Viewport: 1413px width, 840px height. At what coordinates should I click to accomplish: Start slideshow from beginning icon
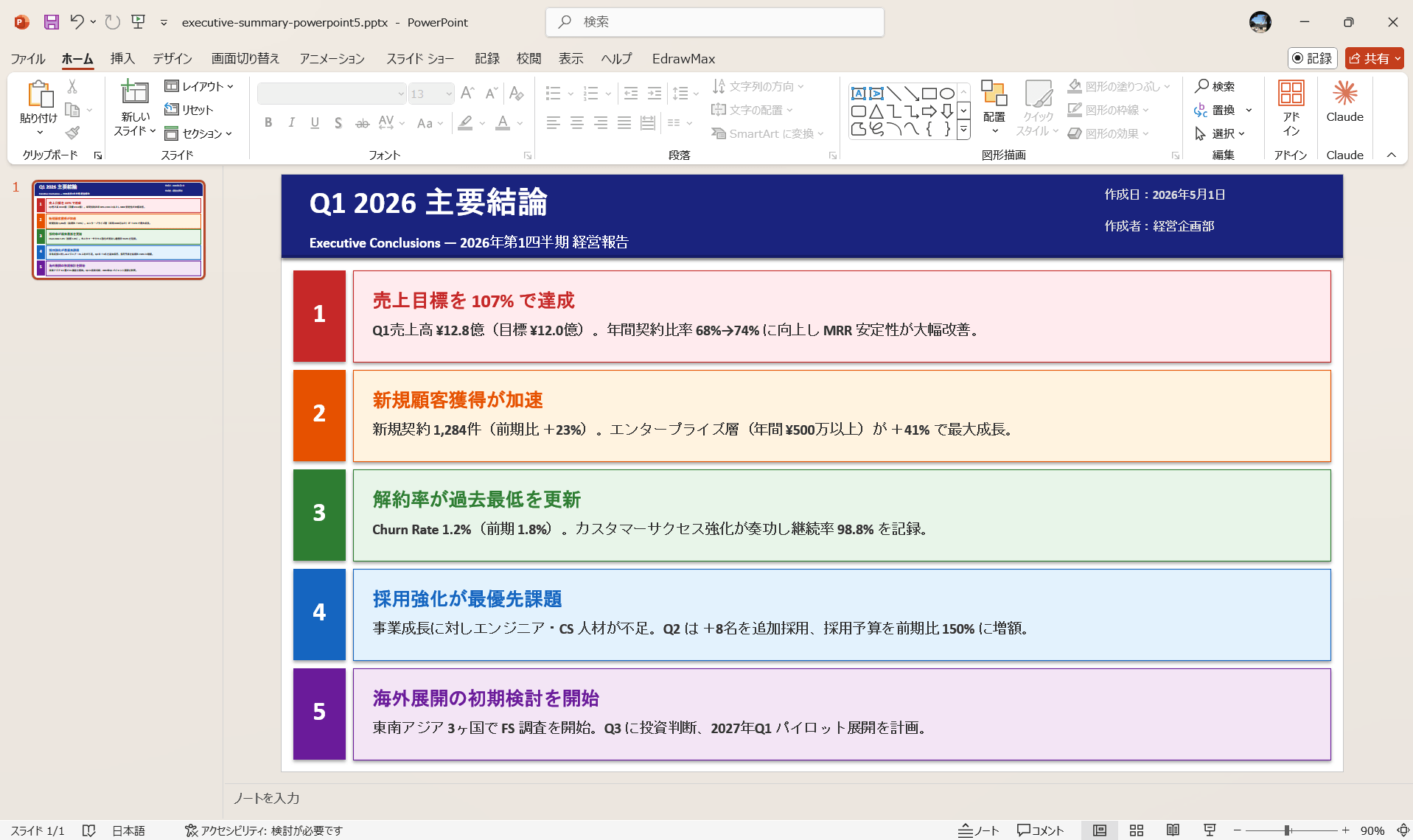coord(138,22)
